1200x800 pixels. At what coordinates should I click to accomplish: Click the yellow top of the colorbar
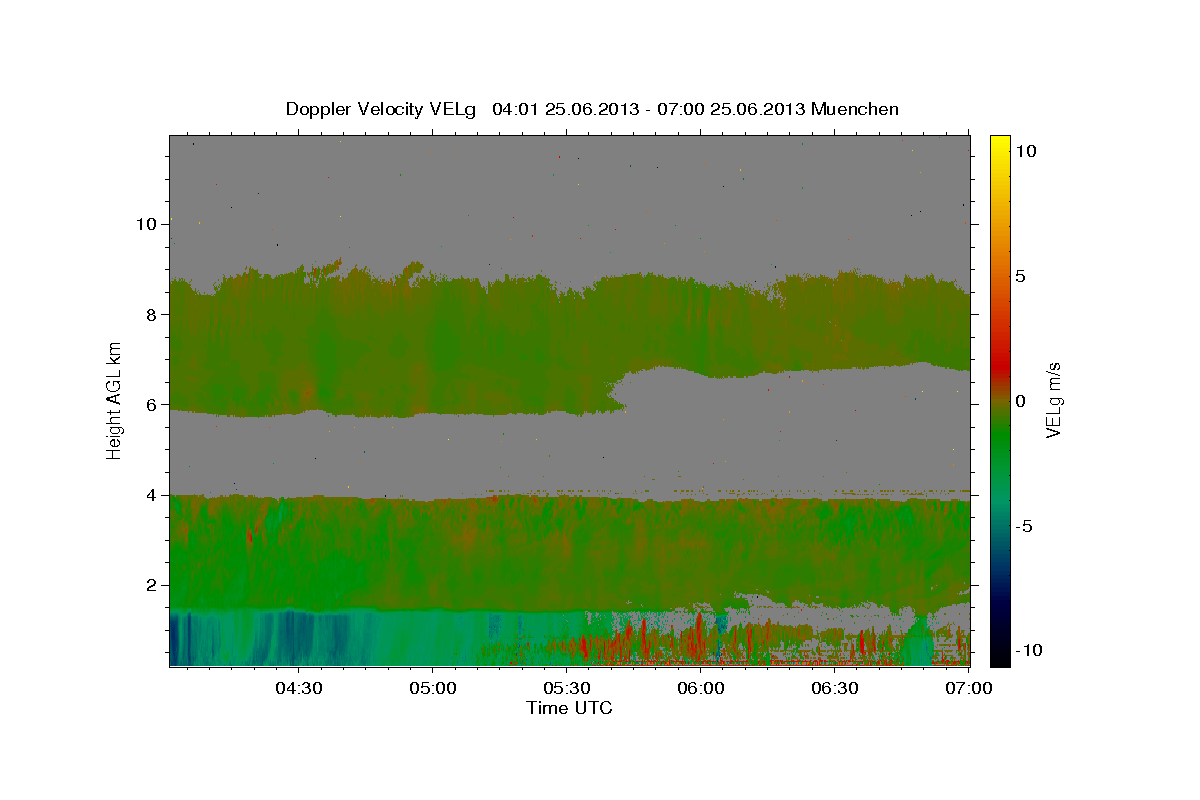coord(1000,145)
